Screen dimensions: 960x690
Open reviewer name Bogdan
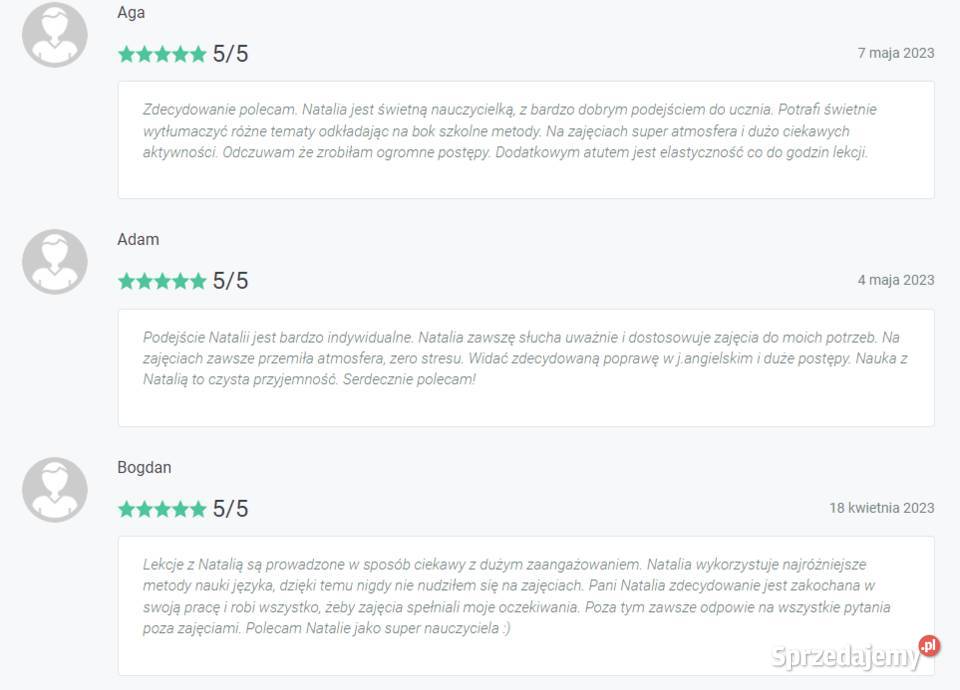pyautogui.click(x=144, y=467)
